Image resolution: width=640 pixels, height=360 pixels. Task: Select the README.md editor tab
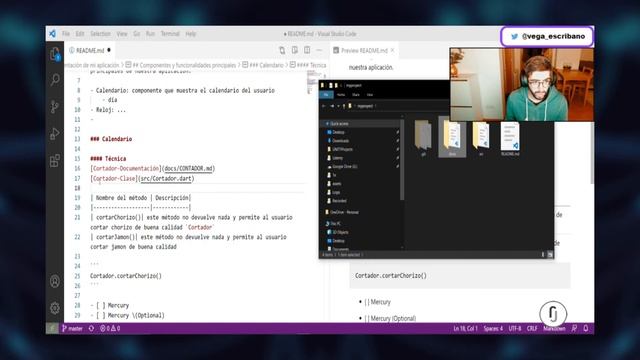[90, 50]
